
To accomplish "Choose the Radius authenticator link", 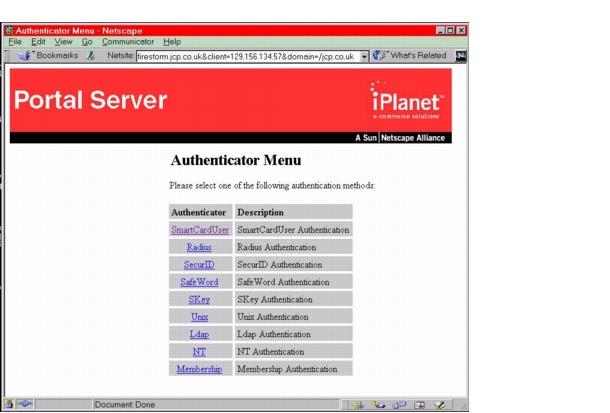I will [x=199, y=247].
